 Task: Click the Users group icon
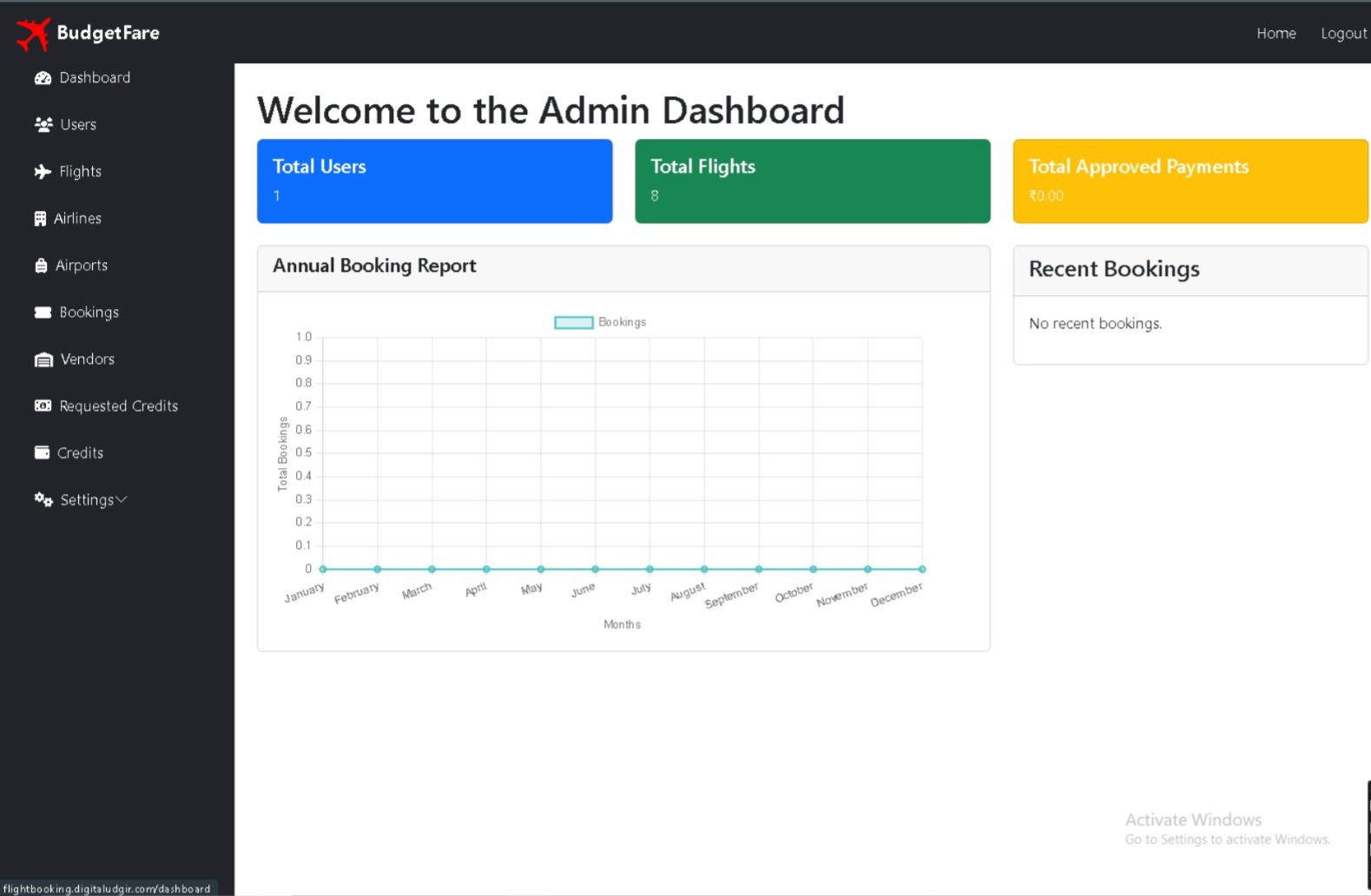click(x=43, y=125)
